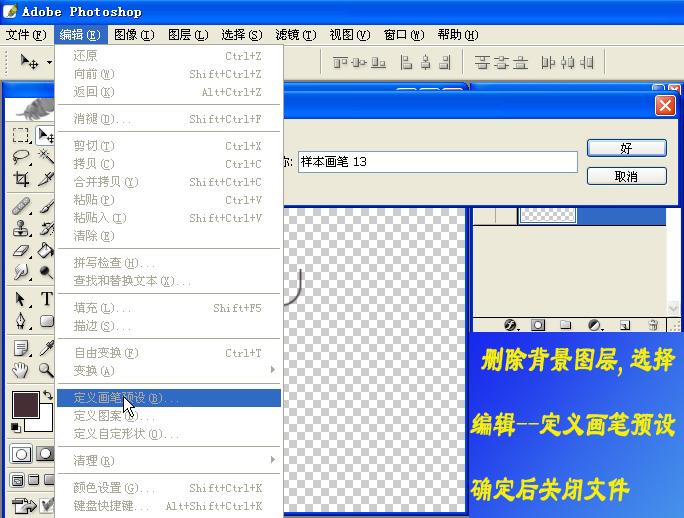This screenshot has height=518, width=684.
Task: Choose 颜色设置 (G) menu entry
Action: click(x=169, y=487)
